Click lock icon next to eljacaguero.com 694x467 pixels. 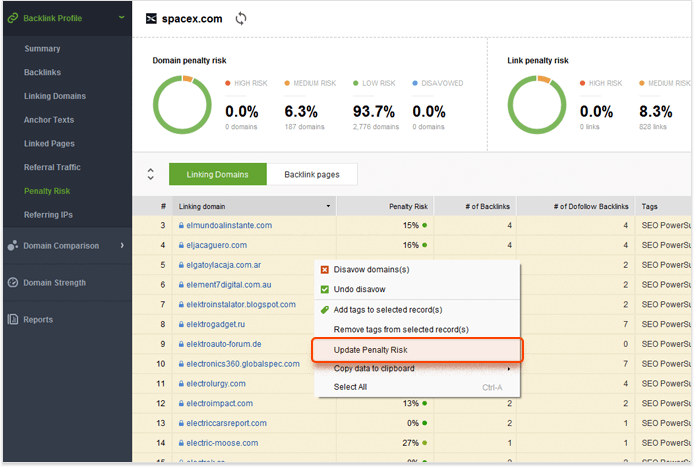pyautogui.click(x=181, y=245)
